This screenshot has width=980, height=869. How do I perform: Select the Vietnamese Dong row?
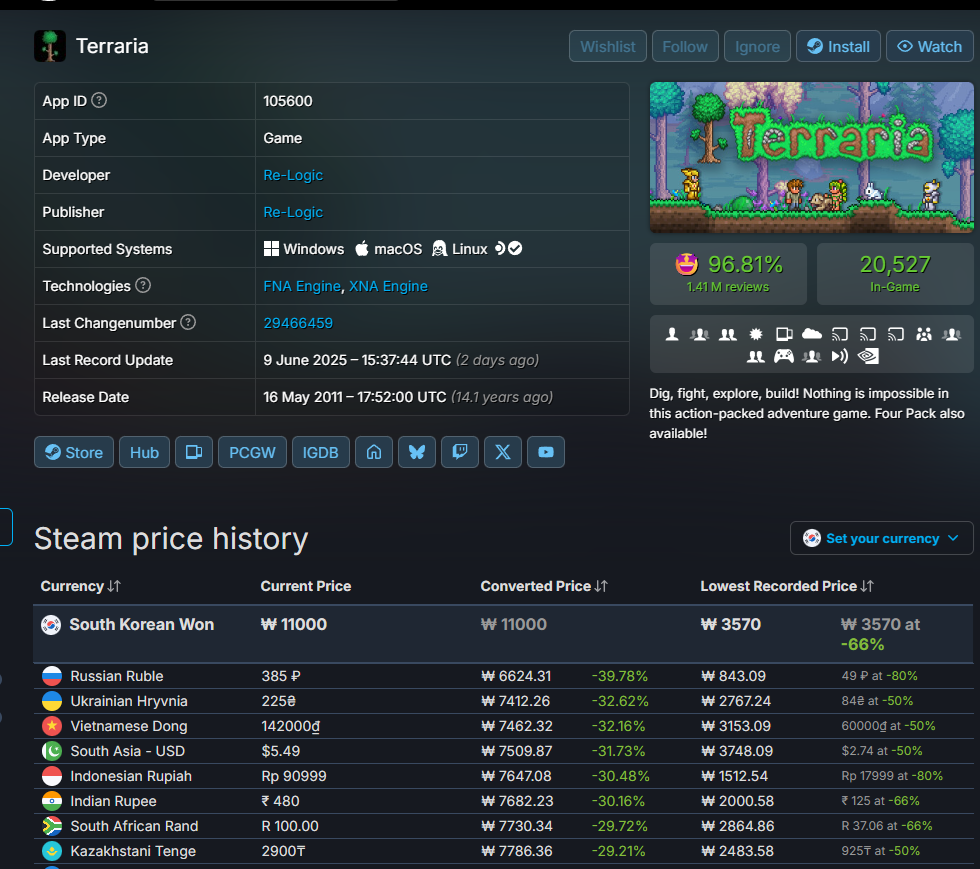[503, 726]
